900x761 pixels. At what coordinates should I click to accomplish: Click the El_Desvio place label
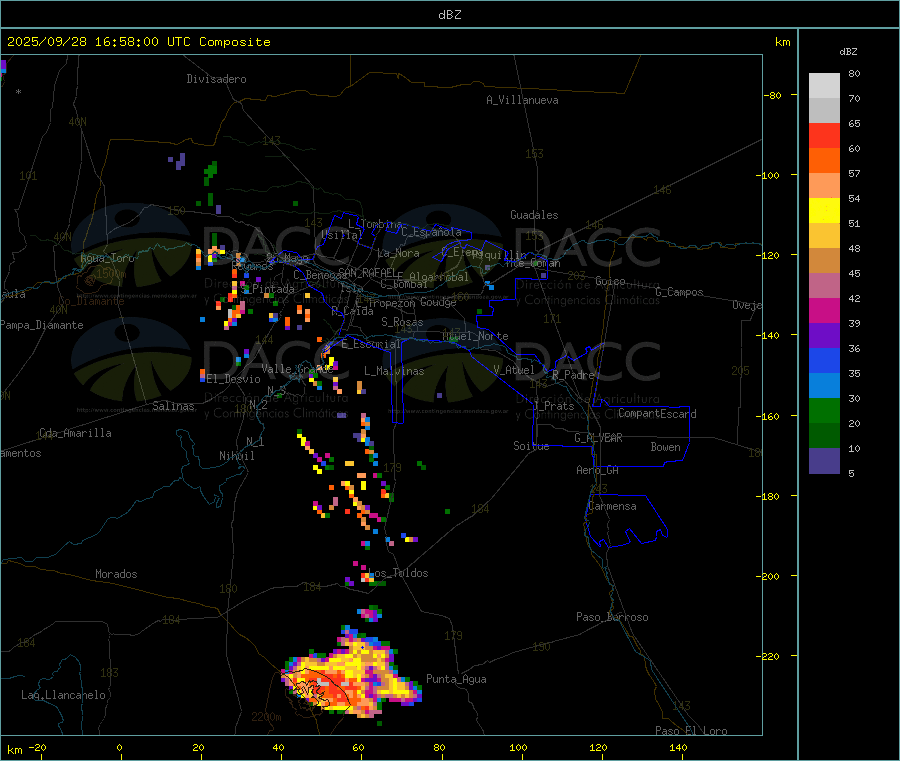point(234,379)
